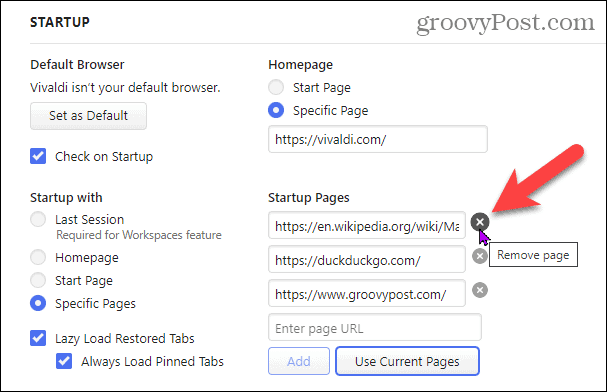Screen dimensions: 607x392
Task: Select Homepage Start Page radio option
Action: (x=276, y=87)
